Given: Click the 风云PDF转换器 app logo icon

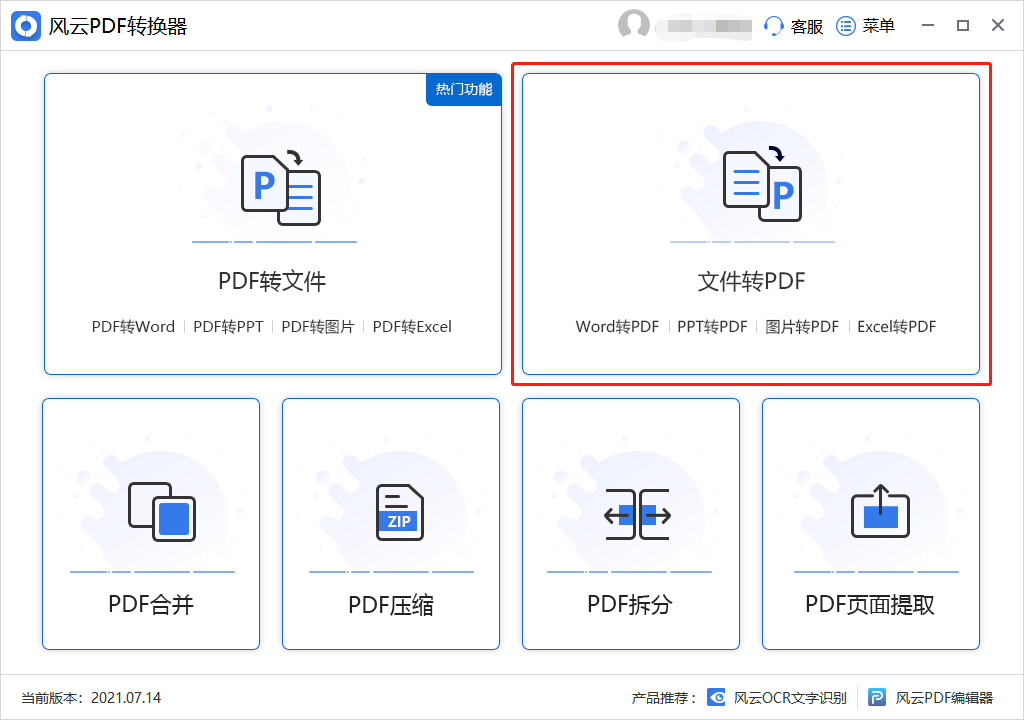Looking at the screenshot, I should pos(26,26).
